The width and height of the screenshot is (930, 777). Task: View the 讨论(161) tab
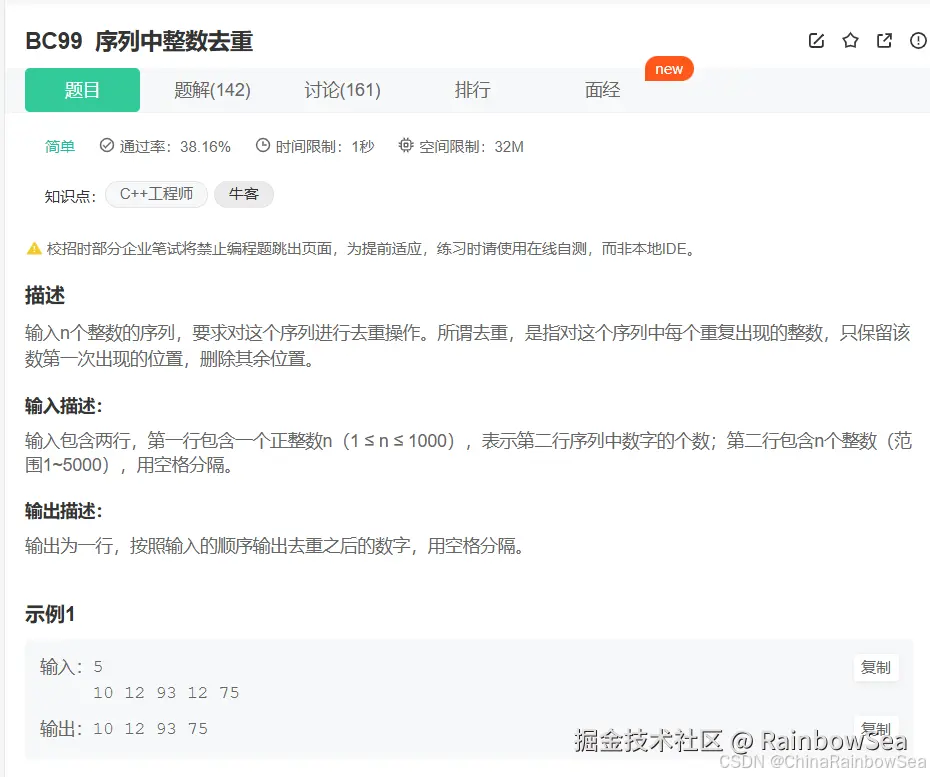pyautogui.click(x=341, y=89)
